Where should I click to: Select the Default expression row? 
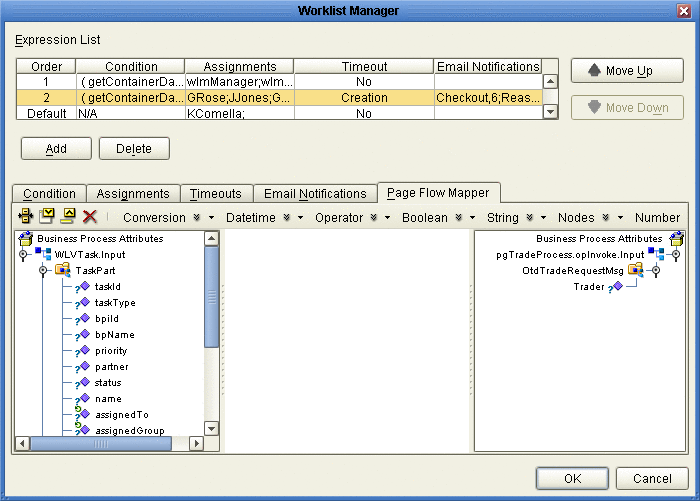pos(279,113)
